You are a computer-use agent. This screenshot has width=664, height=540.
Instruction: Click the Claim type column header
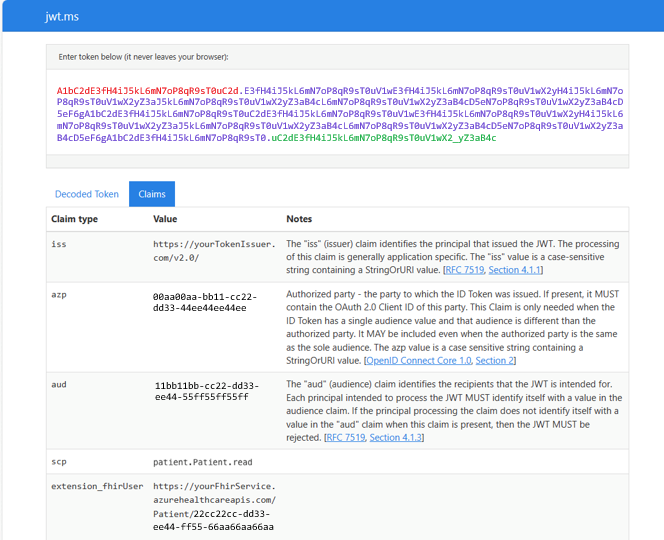pyautogui.click(x=75, y=219)
